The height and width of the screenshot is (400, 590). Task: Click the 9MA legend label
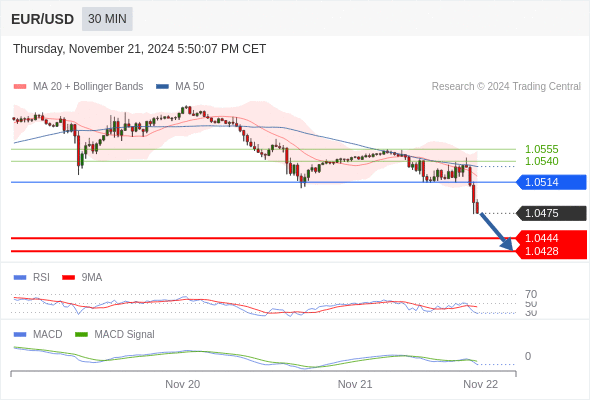click(92, 278)
